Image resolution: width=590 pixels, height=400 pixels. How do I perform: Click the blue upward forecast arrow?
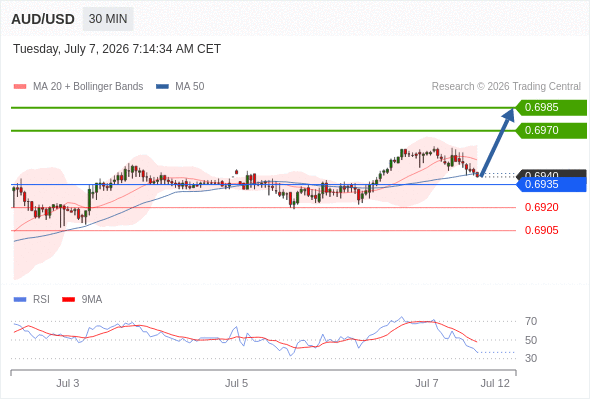[497, 142]
